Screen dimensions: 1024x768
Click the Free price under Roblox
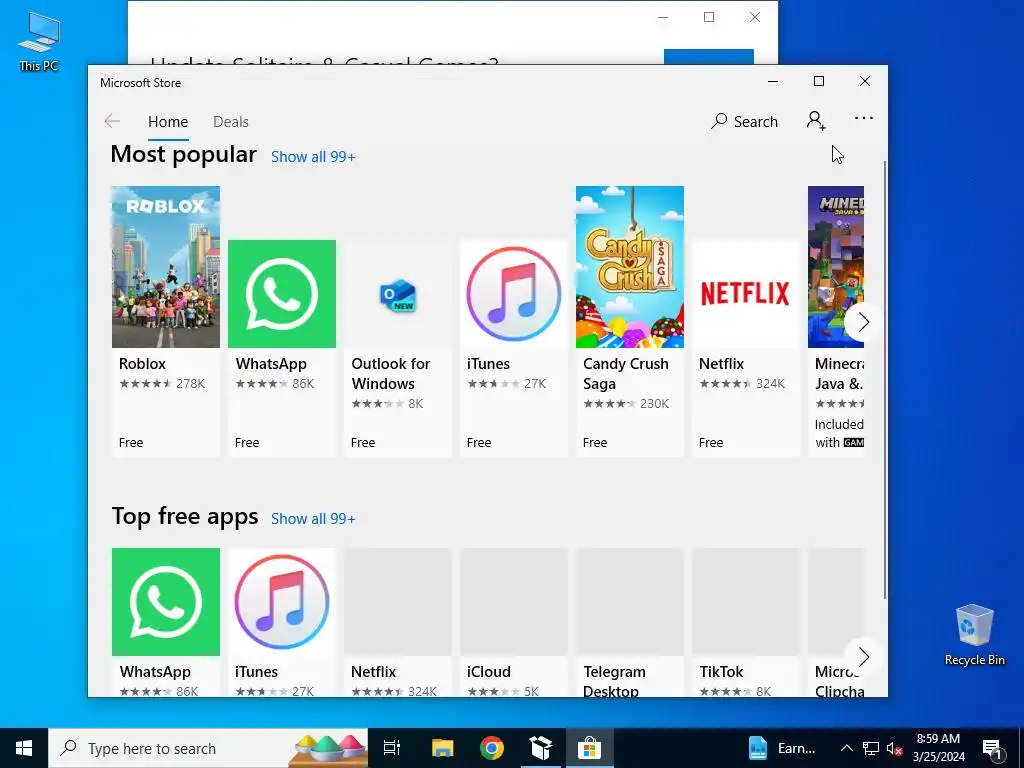pos(131,442)
